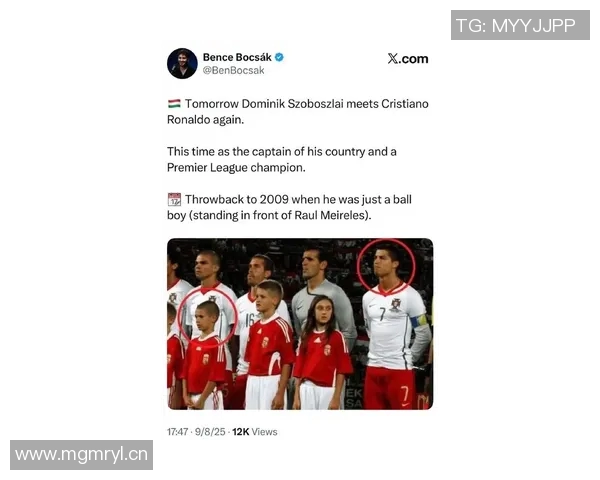Open the @BenBocsak handle link

point(233,70)
